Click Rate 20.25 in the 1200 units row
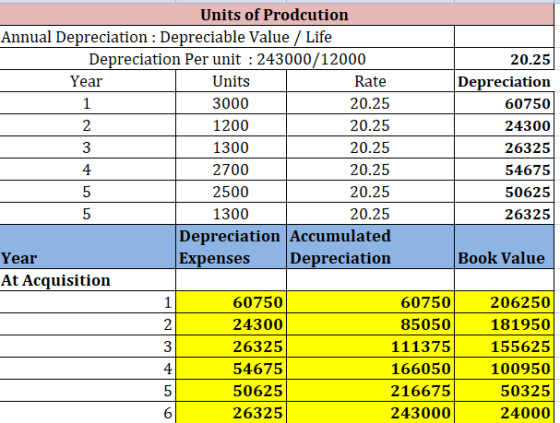The height and width of the screenshot is (423, 560). [x=370, y=125]
